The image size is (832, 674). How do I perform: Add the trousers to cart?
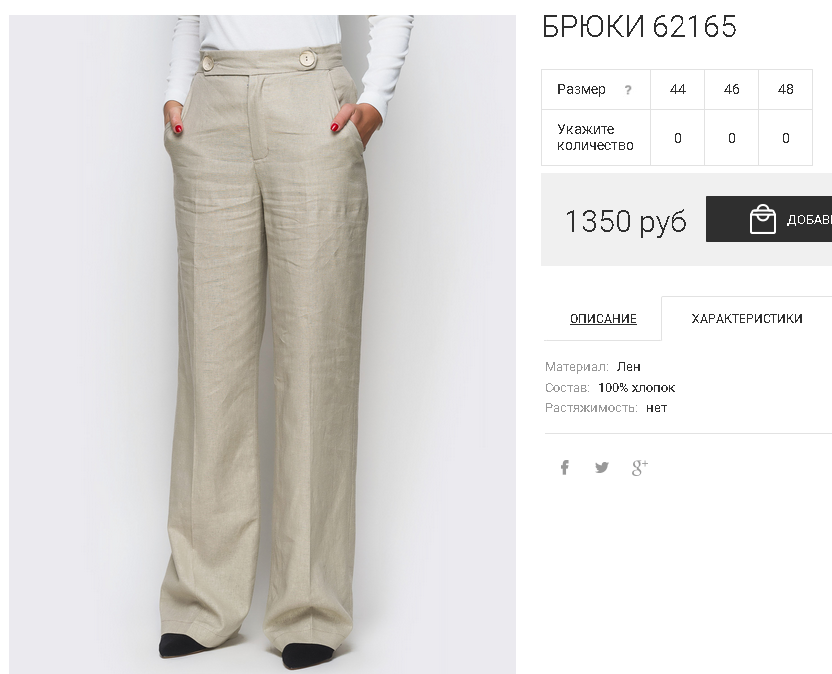click(769, 219)
